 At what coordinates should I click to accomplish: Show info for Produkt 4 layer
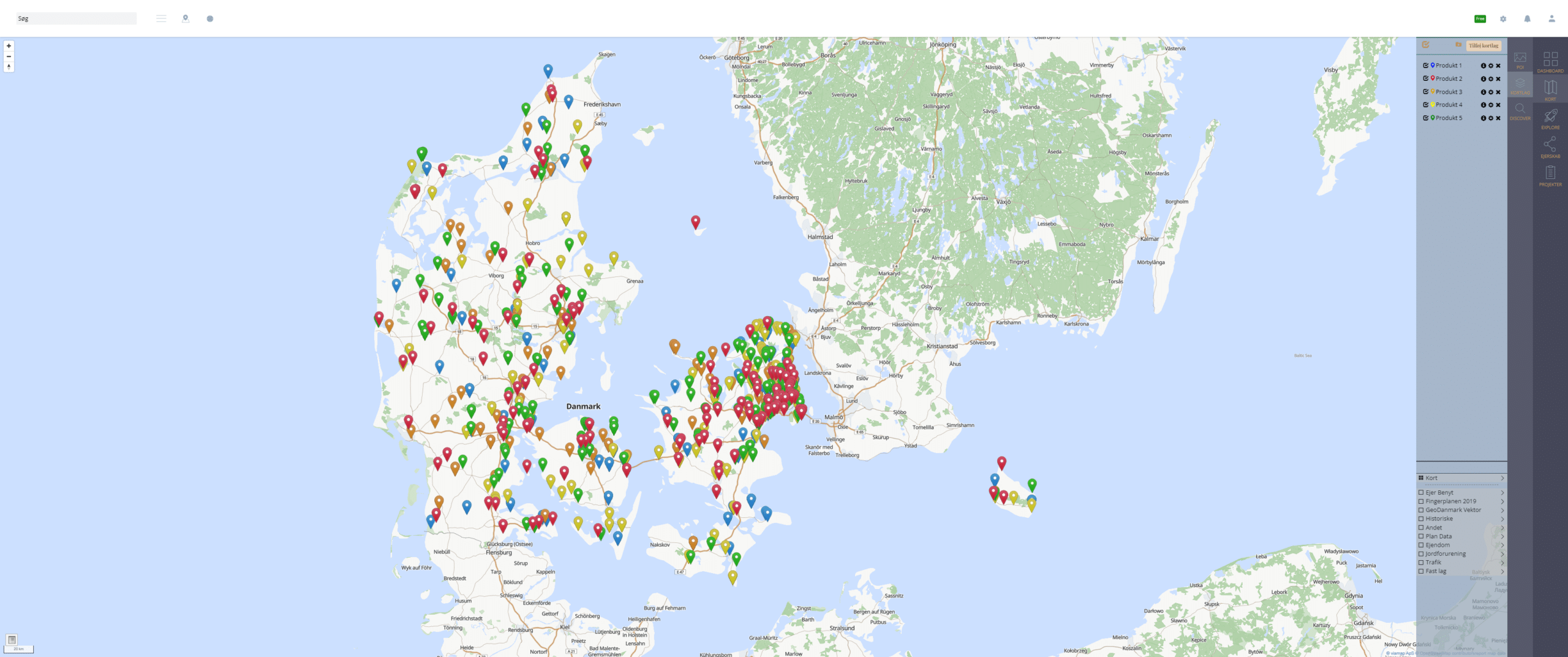[x=1483, y=105]
